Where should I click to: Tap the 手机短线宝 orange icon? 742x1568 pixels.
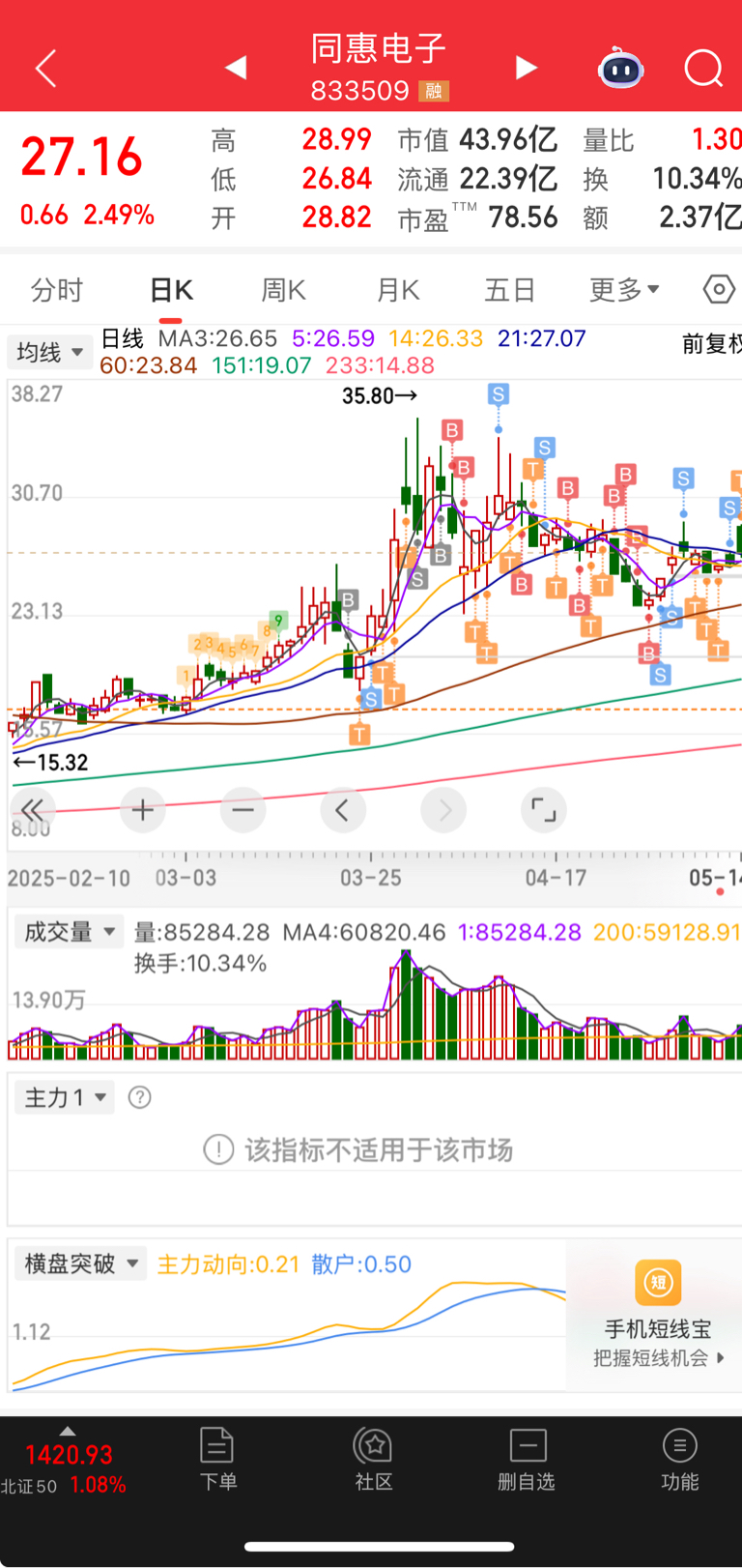coord(658,1283)
